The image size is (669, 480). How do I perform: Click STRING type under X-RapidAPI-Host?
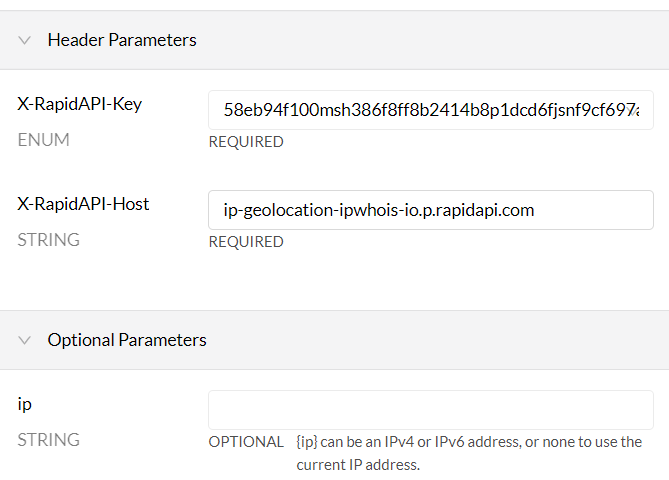click(49, 240)
